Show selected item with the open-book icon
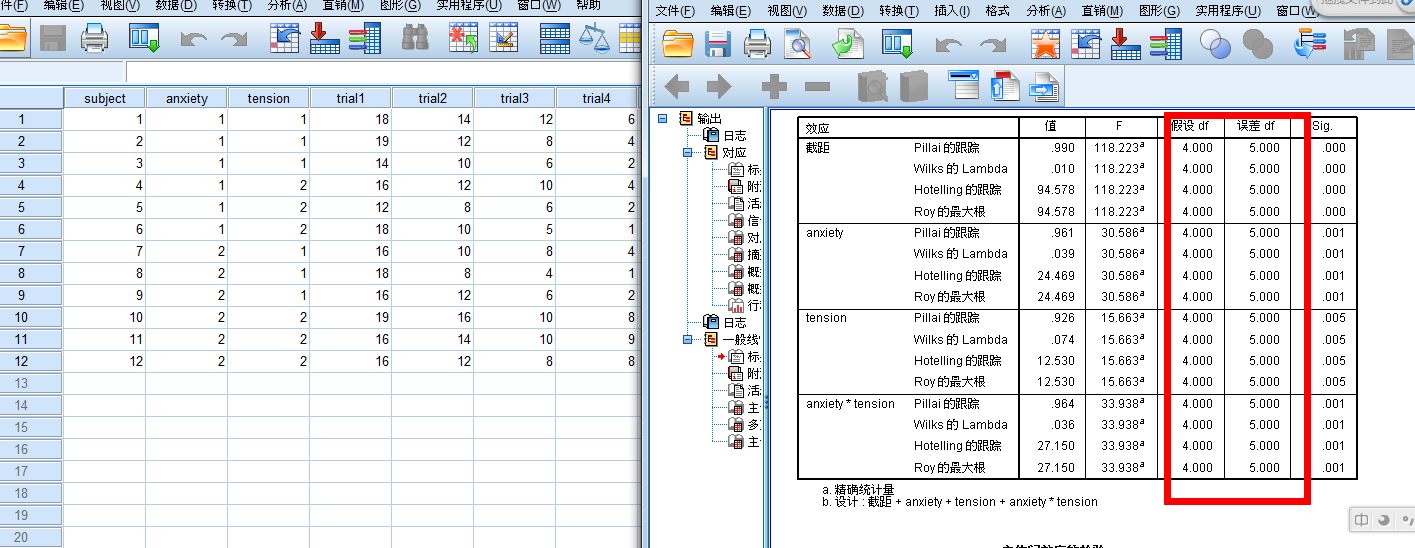The width and height of the screenshot is (1415, 548). pos(873,87)
